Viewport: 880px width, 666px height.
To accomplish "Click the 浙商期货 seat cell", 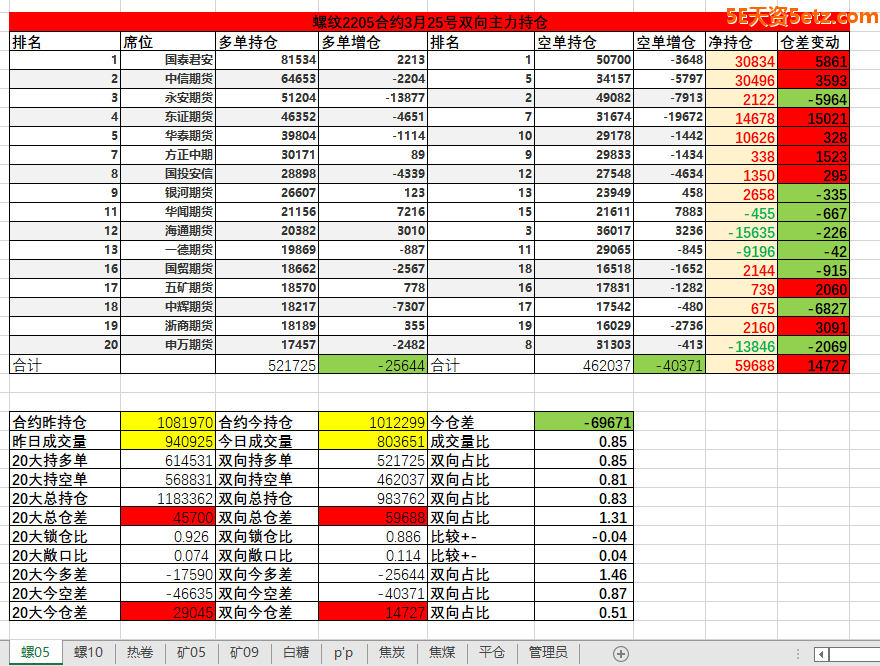I will [x=168, y=326].
